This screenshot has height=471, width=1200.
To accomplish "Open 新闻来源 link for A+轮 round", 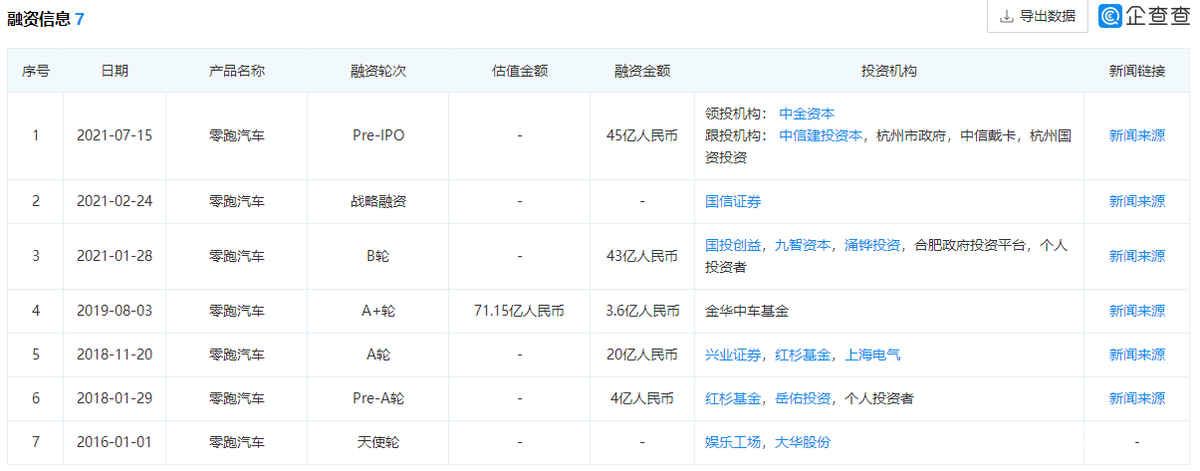I will (1137, 311).
